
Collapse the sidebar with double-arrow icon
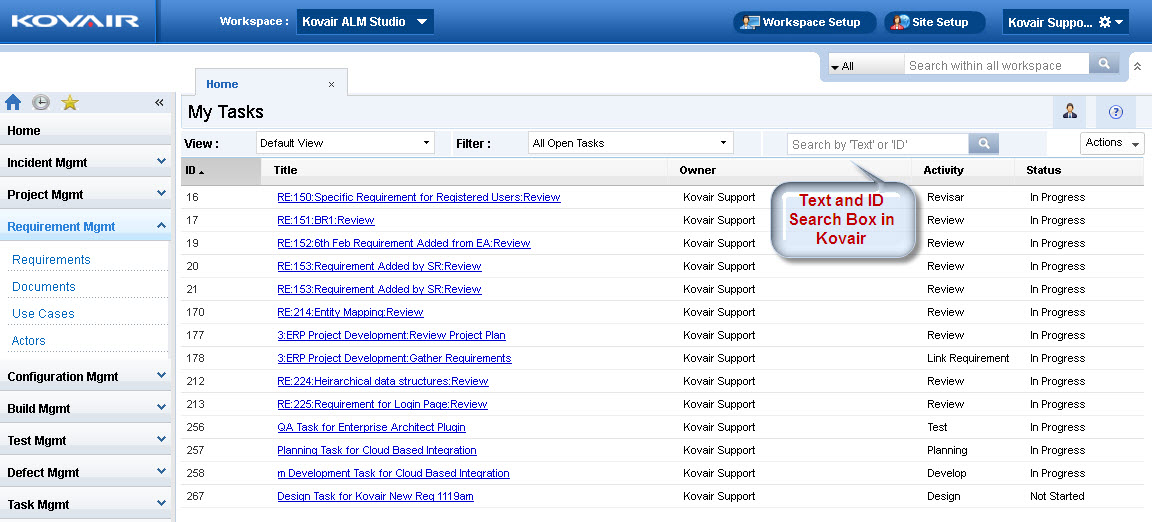point(159,102)
